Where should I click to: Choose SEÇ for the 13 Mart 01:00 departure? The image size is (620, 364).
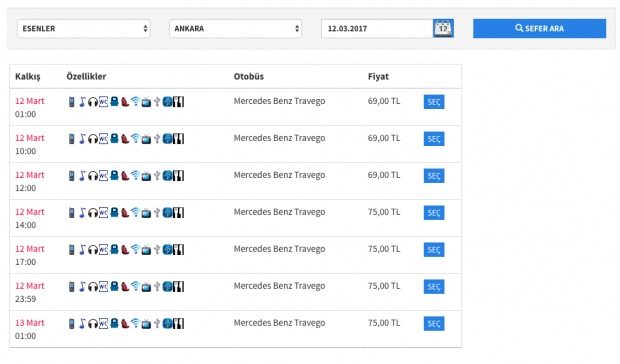pyautogui.click(x=434, y=323)
